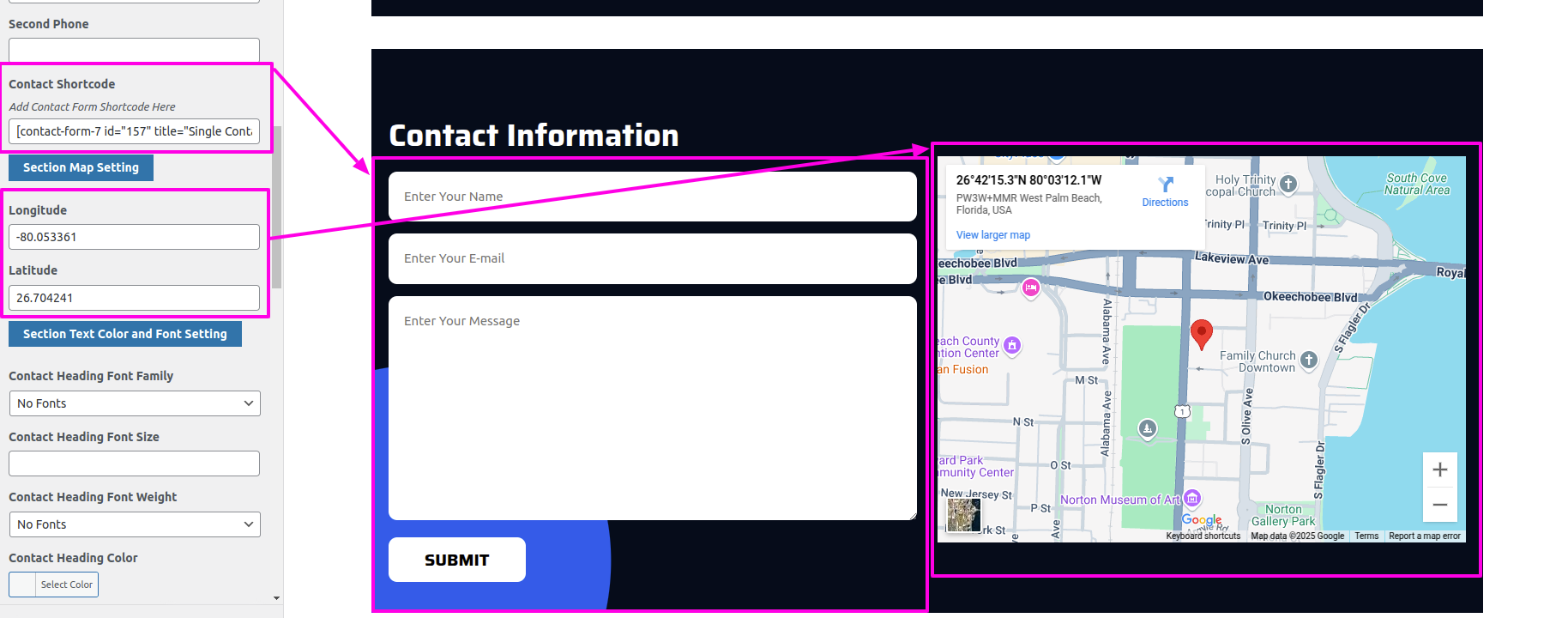The image size is (1568, 618).
Task: Click the Holy Trinity Episcopal Church marker
Action: [1288, 184]
